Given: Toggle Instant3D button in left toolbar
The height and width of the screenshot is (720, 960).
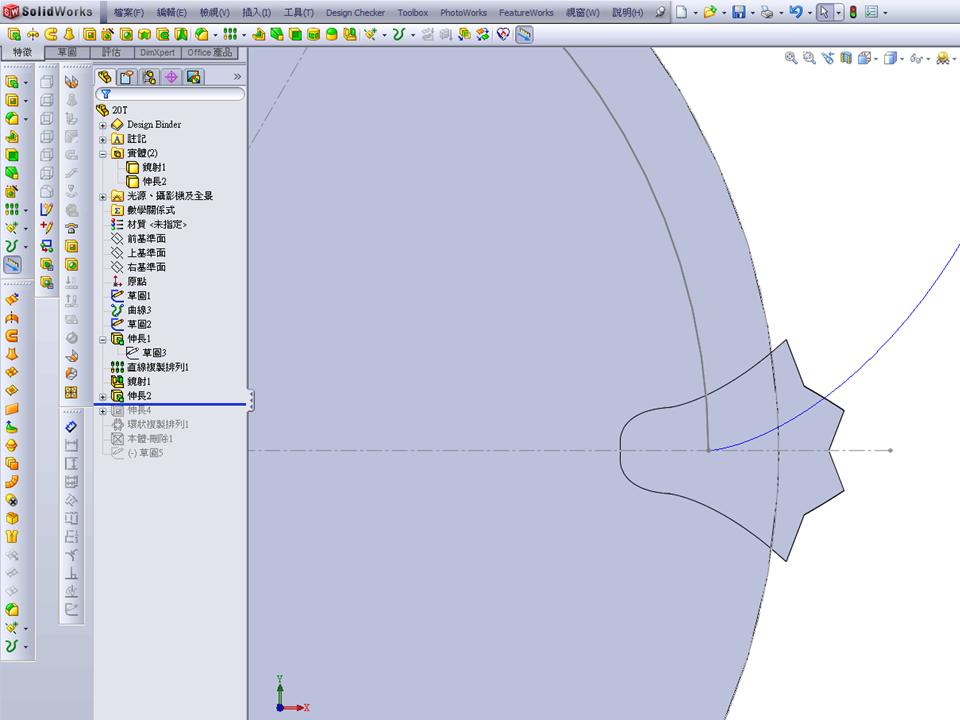Looking at the screenshot, I should click(x=12, y=264).
